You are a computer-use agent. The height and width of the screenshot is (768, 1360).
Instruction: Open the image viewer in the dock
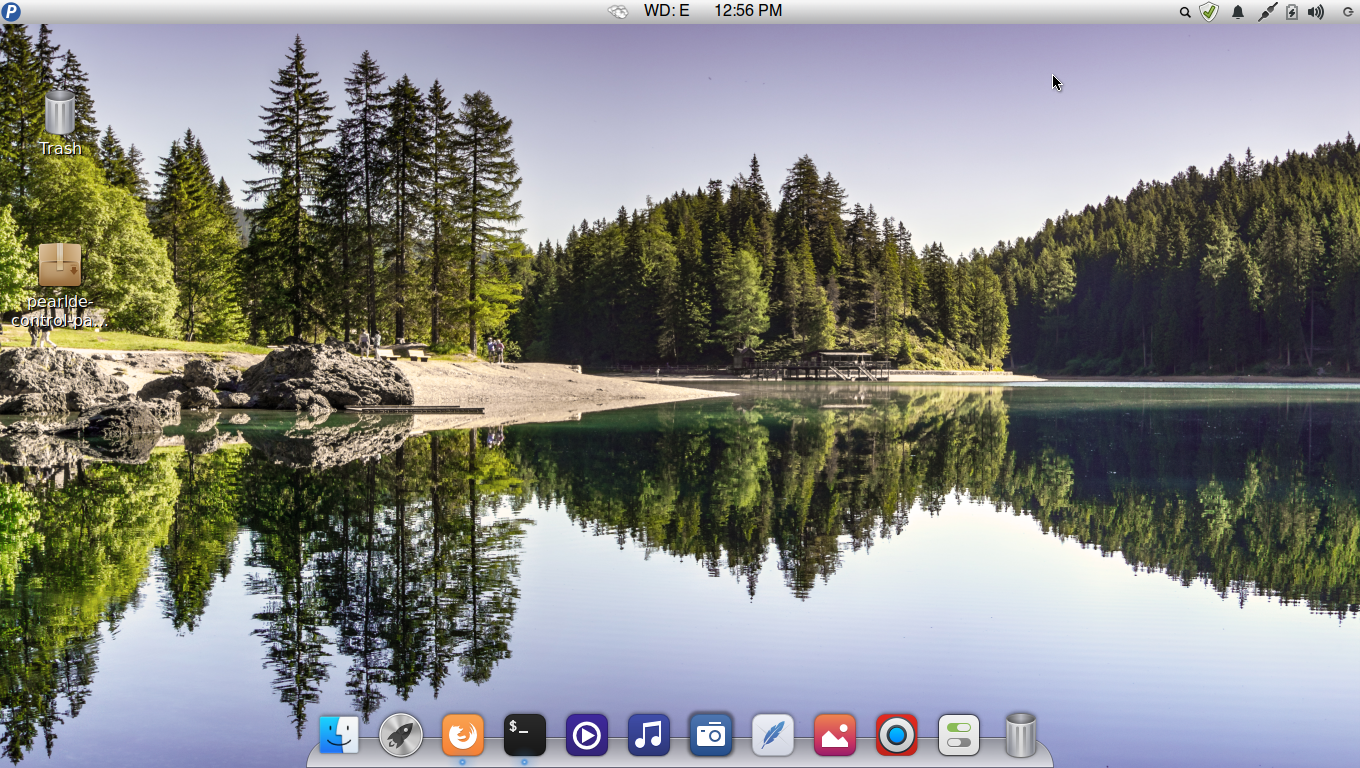[x=835, y=736]
